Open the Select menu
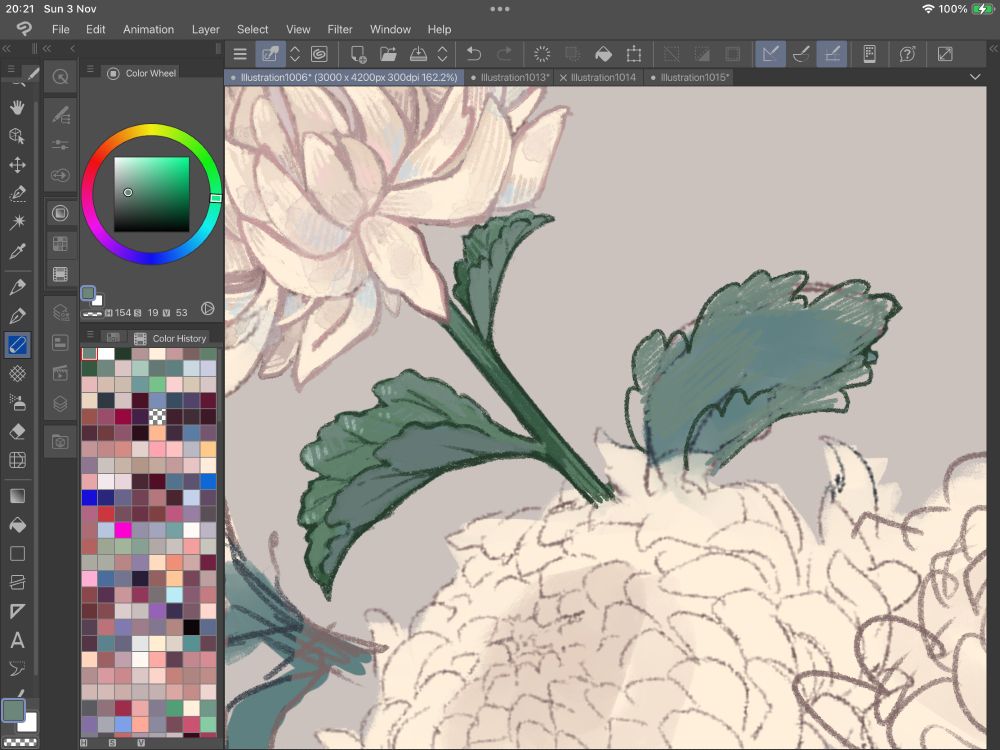Viewport: 1000px width, 750px height. (253, 29)
